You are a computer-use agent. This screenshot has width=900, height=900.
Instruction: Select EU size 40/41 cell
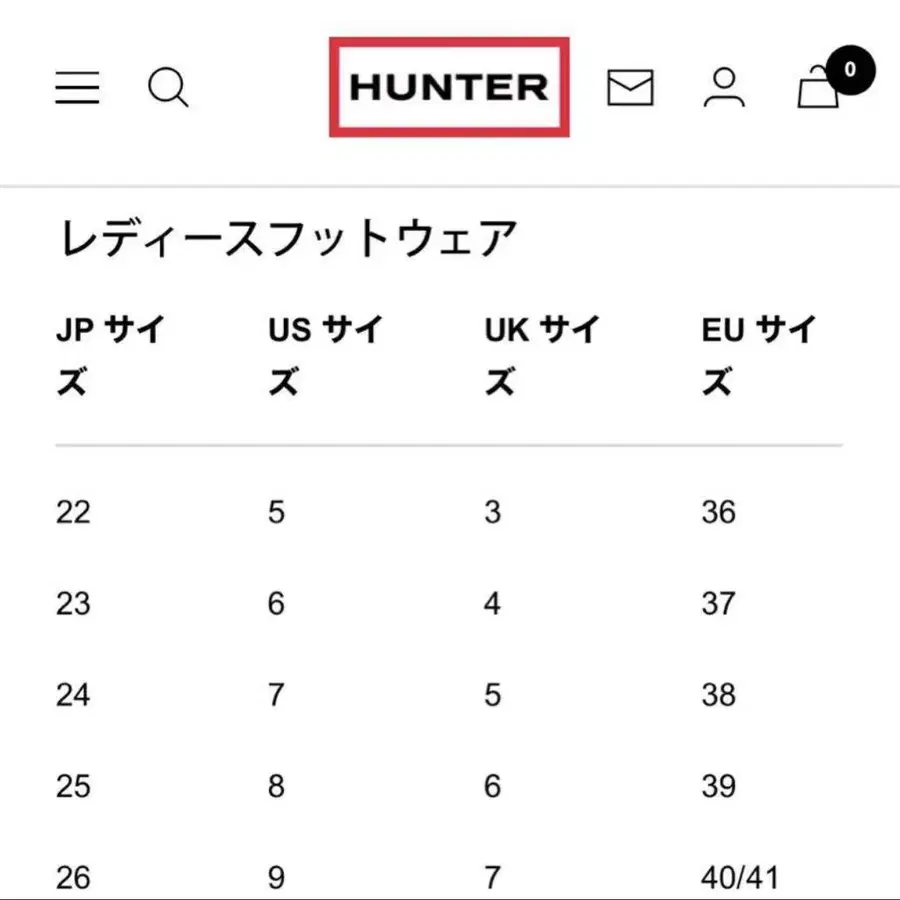(740, 878)
